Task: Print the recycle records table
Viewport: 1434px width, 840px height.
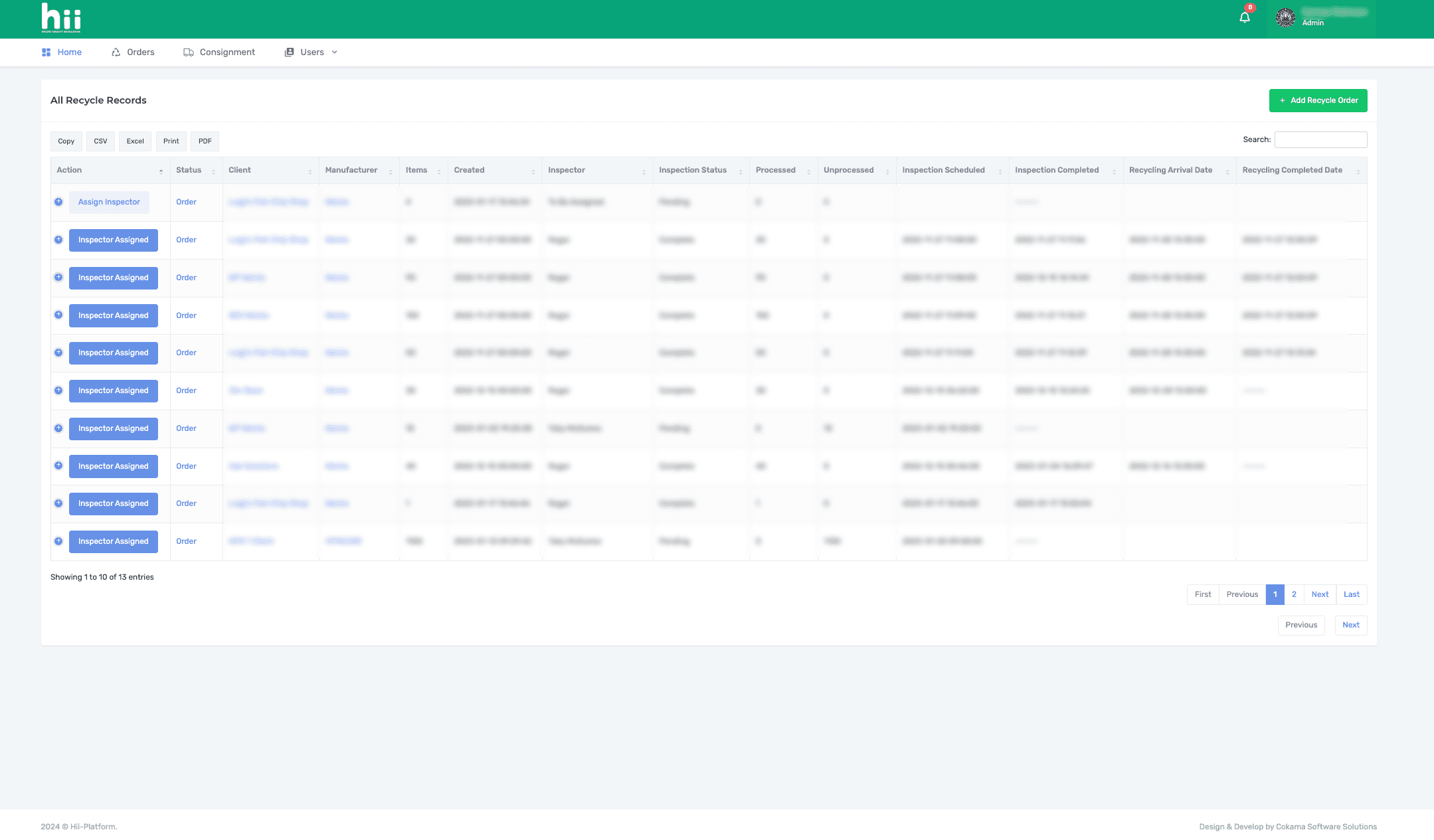Action: click(171, 141)
